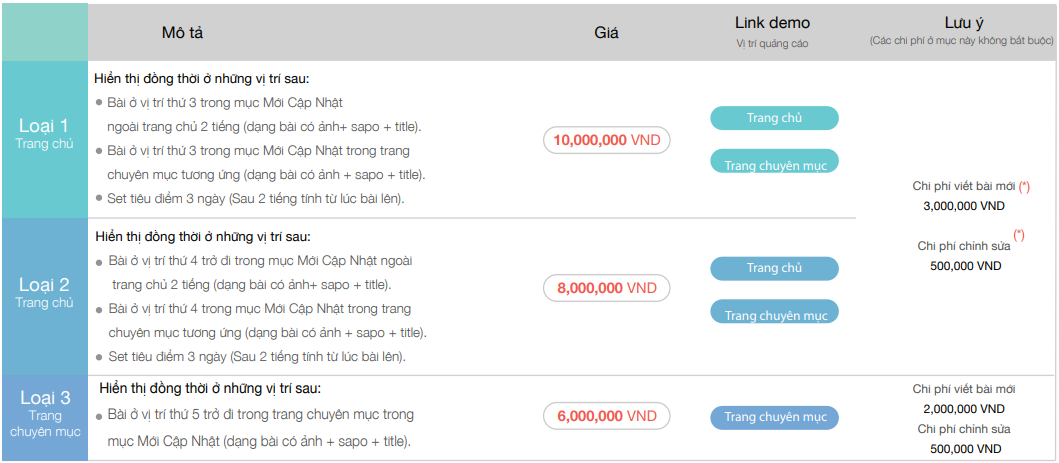Click the 3,000,000 VND writing cost note
1059x463 pixels.
click(x=964, y=206)
